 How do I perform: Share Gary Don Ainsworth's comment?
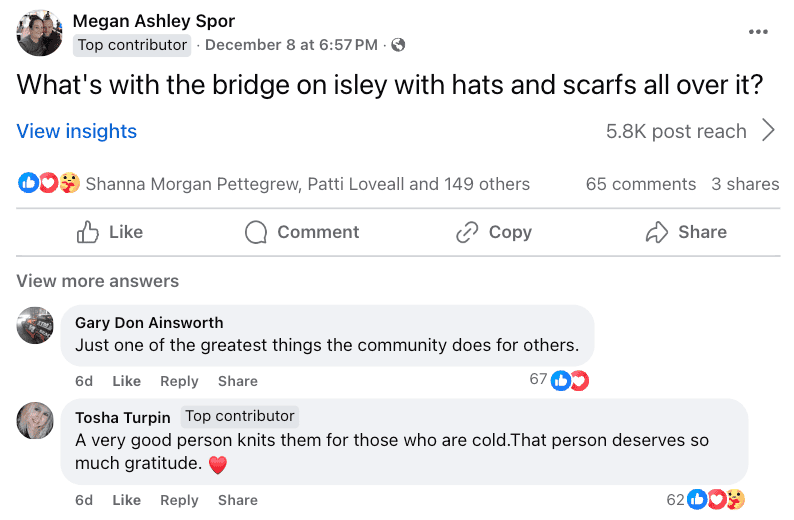click(x=237, y=381)
